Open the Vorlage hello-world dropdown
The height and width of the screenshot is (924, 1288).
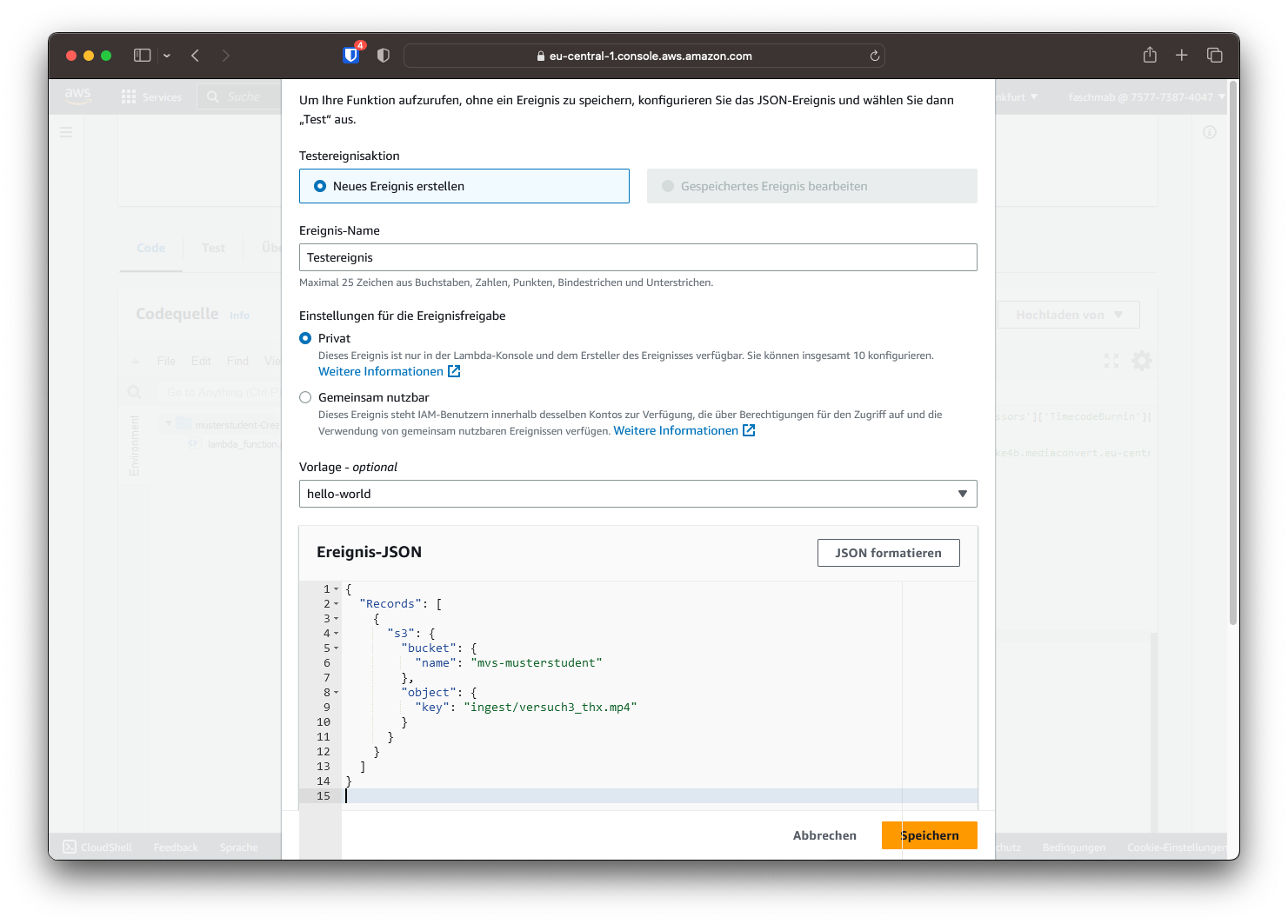(x=638, y=494)
